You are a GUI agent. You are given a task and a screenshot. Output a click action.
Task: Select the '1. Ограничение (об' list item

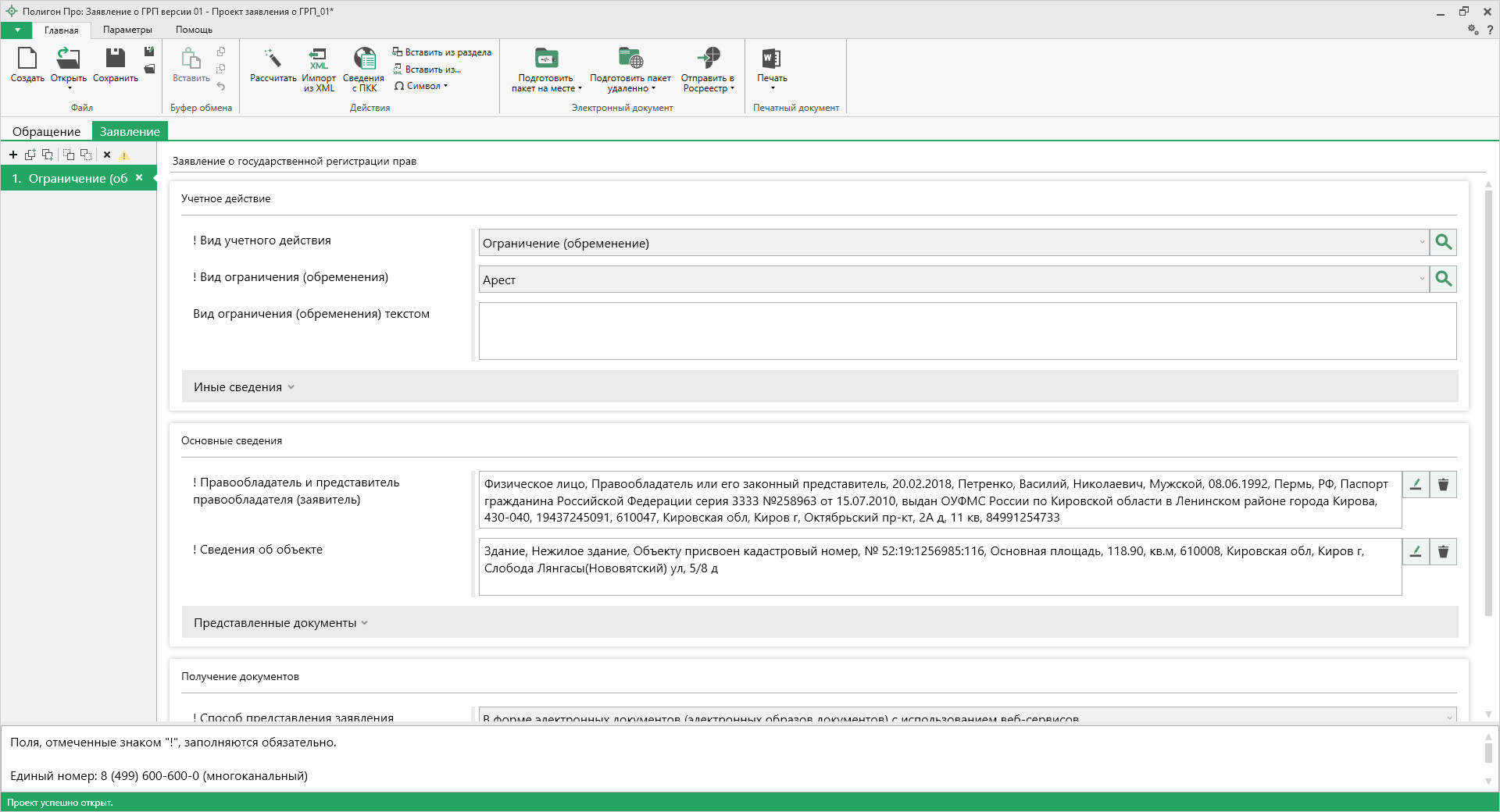tap(78, 178)
